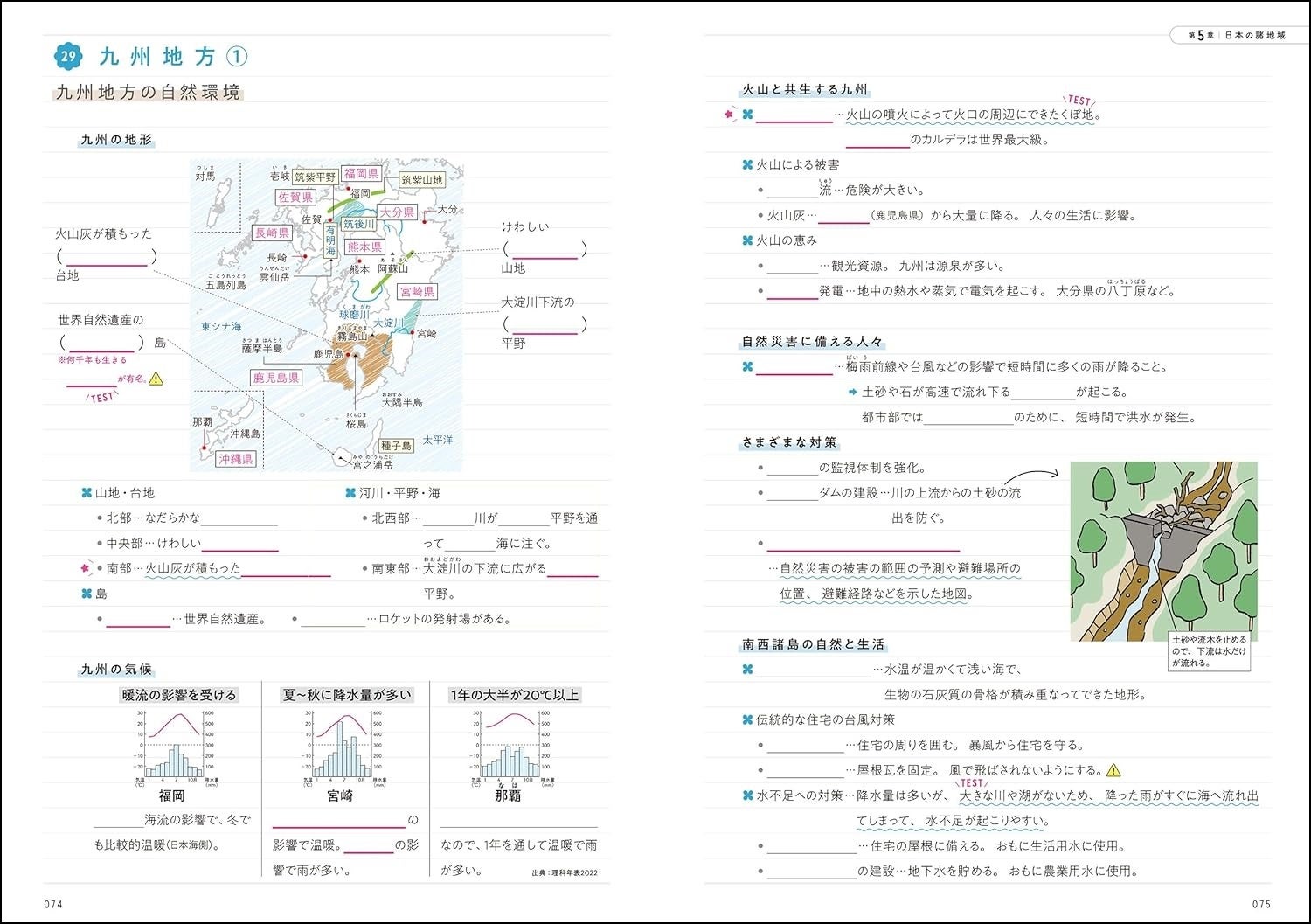The height and width of the screenshot is (924, 1311).
Task: Click the 東シナ海 label on the map
Action: coord(221,326)
